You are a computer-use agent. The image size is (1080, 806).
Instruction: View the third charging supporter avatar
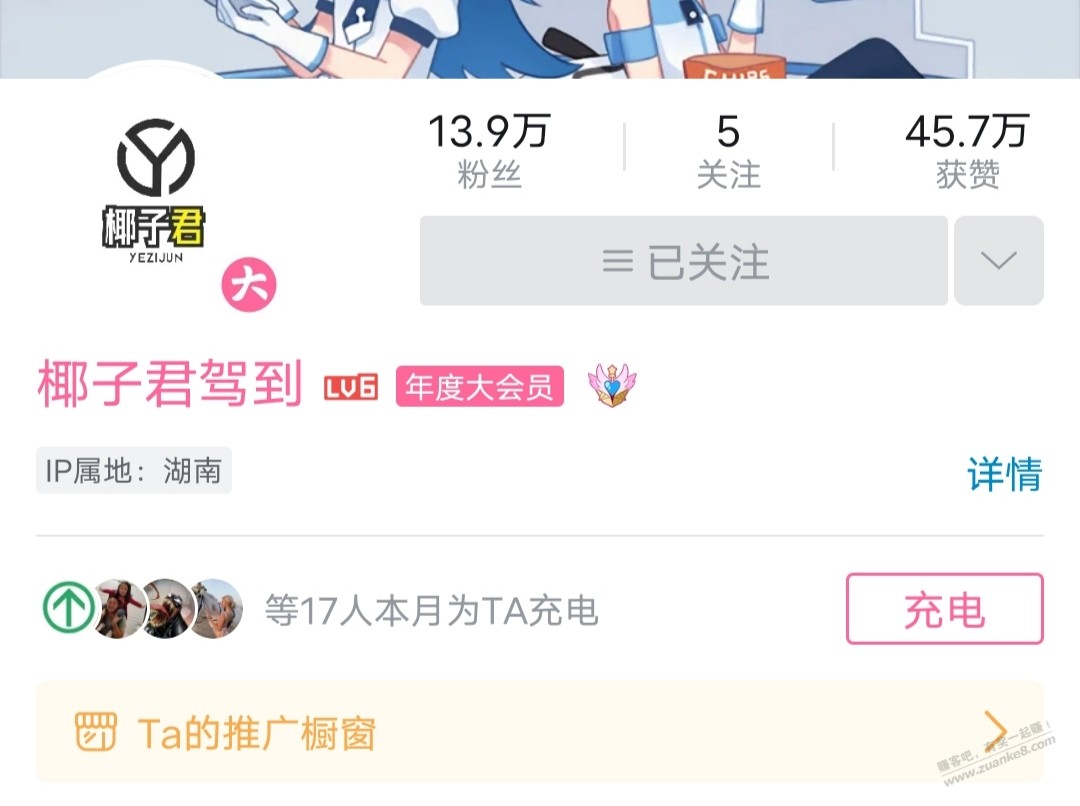pyautogui.click(x=218, y=608)
